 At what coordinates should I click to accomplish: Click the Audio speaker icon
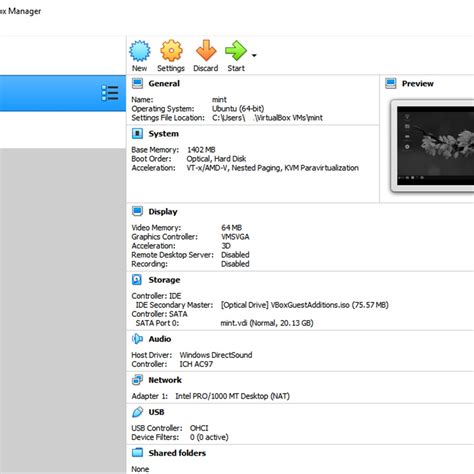point(137,339)
